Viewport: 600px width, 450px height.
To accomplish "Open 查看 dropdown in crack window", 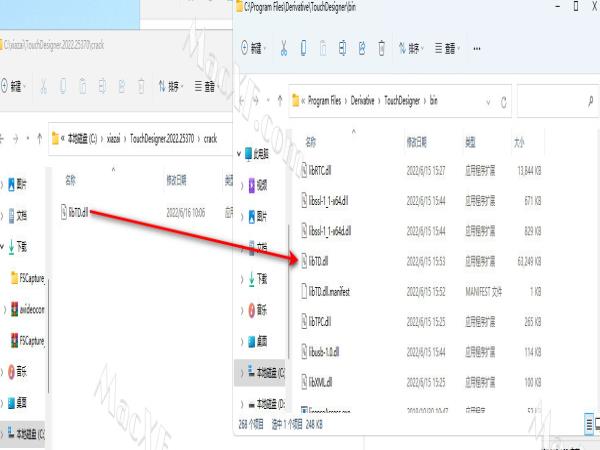I will point(205,86).
